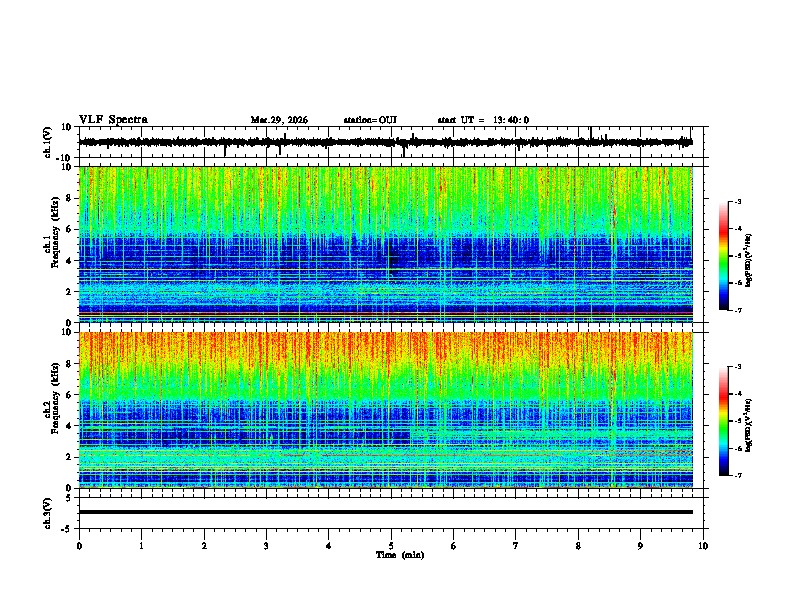Click the ch.1 spectrogram color scale bar
The image size is (792, 612).
(x=724, y=256)
